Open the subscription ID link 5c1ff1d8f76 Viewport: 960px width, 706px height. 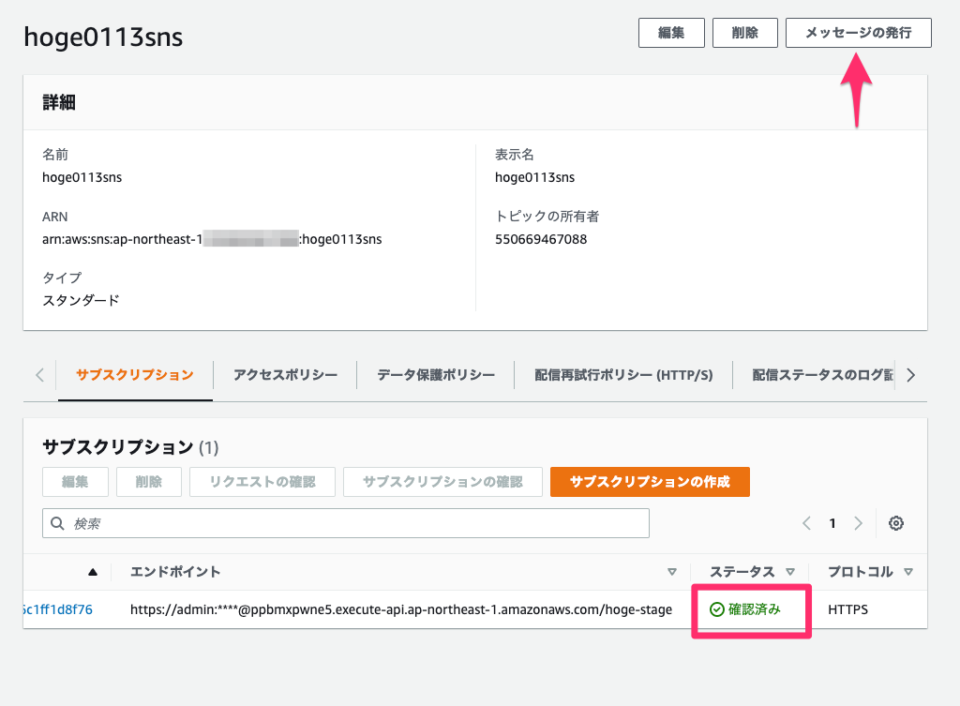coord(37,609)
